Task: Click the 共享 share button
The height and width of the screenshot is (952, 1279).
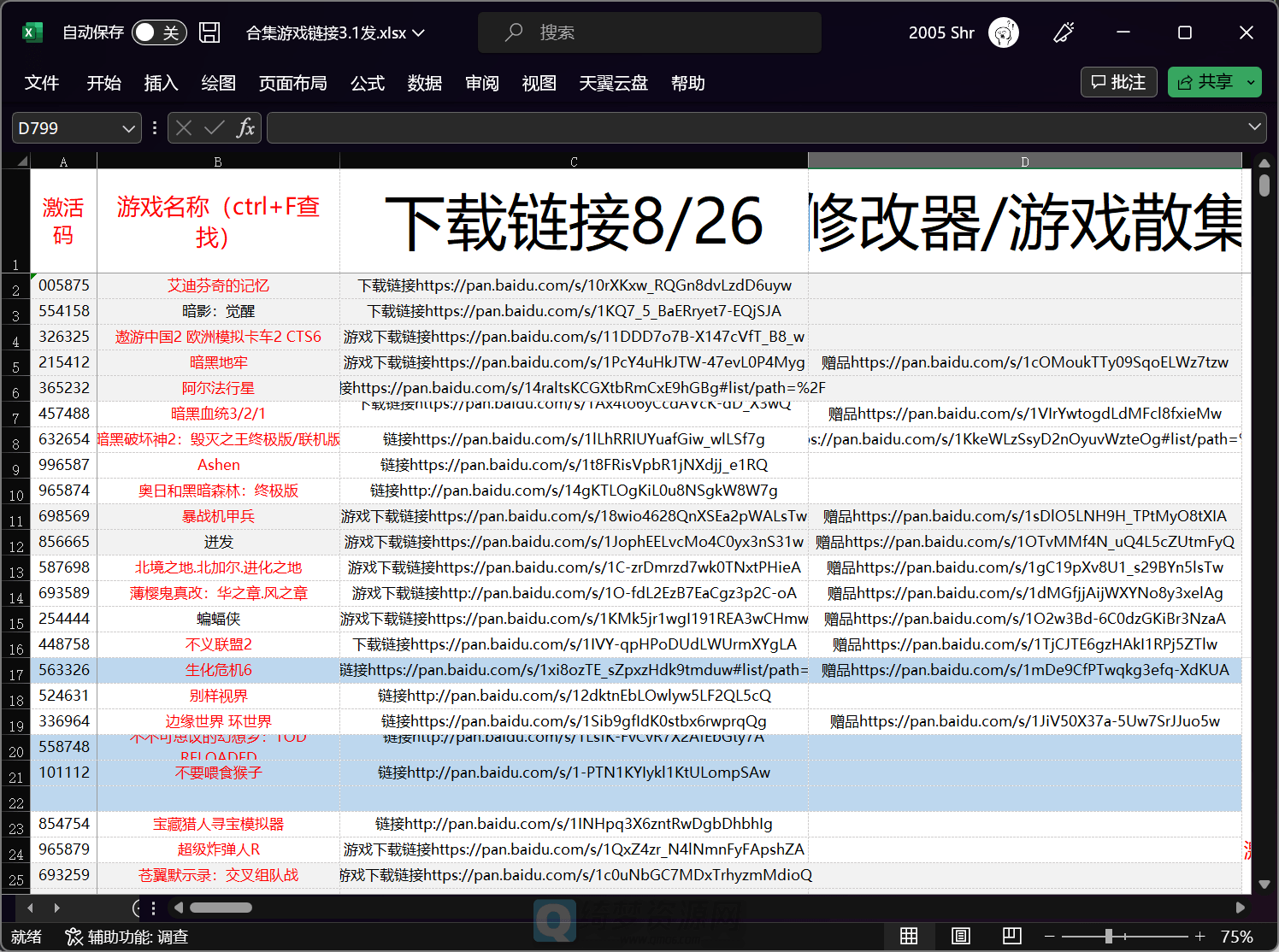Action: [1205, 82]
